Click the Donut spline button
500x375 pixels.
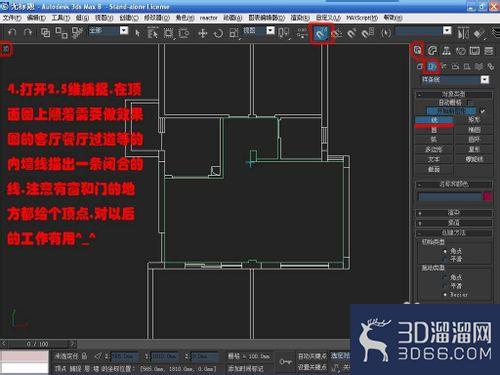click(474, 140)
